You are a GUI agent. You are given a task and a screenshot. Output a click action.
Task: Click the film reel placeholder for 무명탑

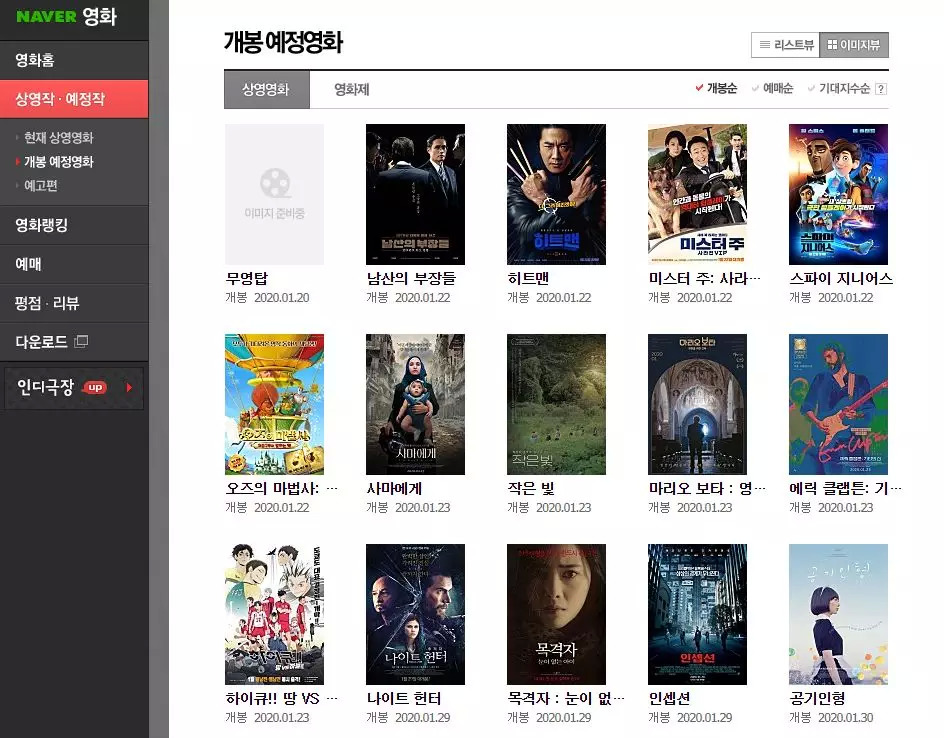275,194
